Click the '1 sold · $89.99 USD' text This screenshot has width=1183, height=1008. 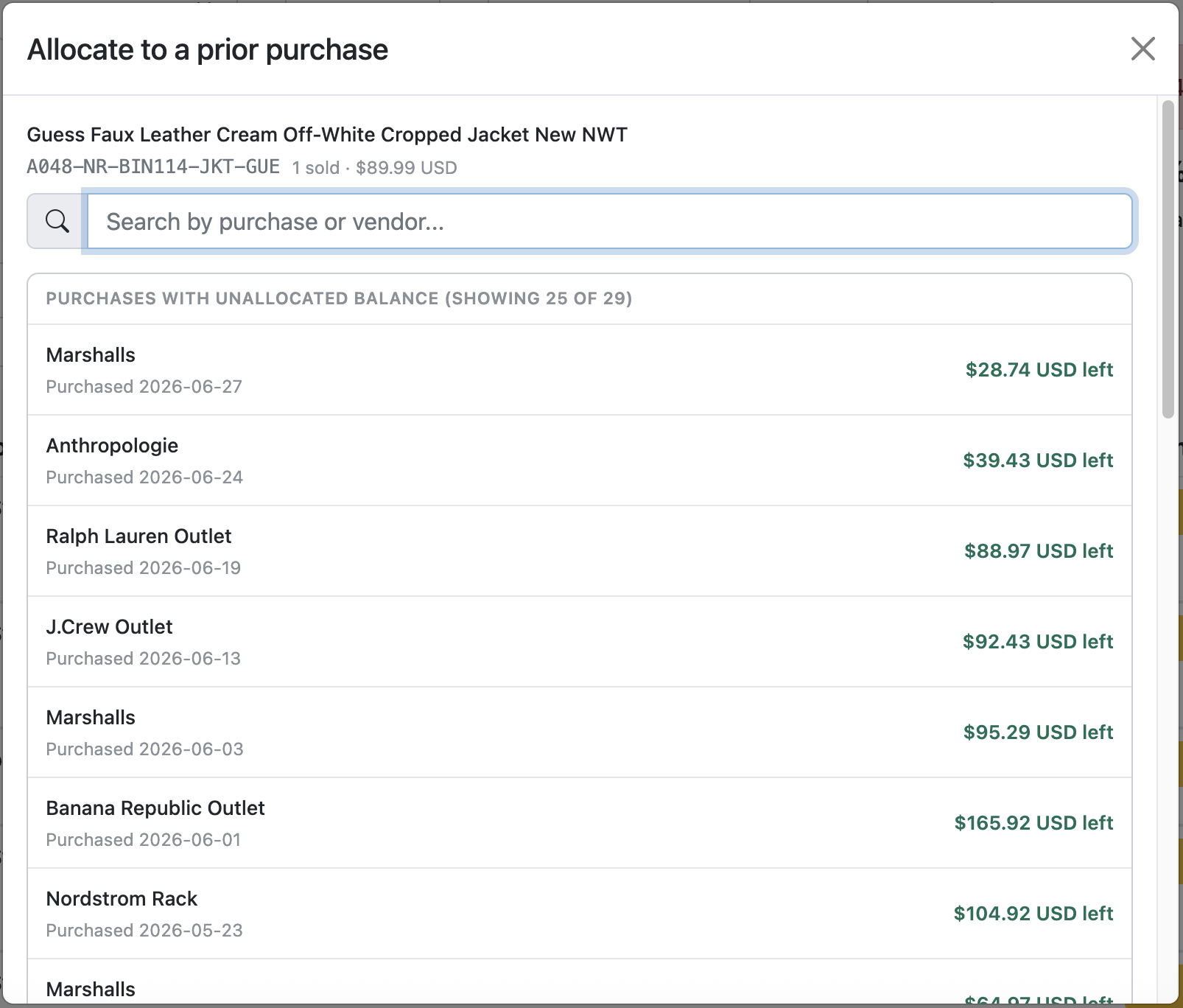[x=375, y=168]
